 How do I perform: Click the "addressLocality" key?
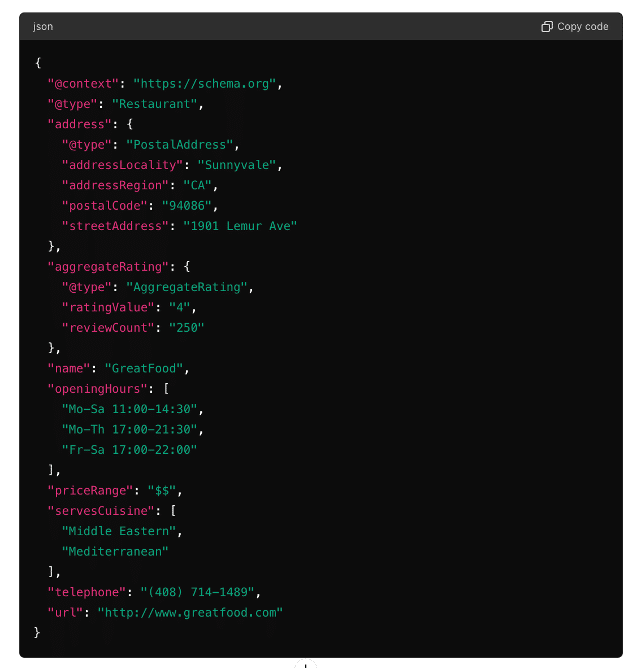pos(123,165)
